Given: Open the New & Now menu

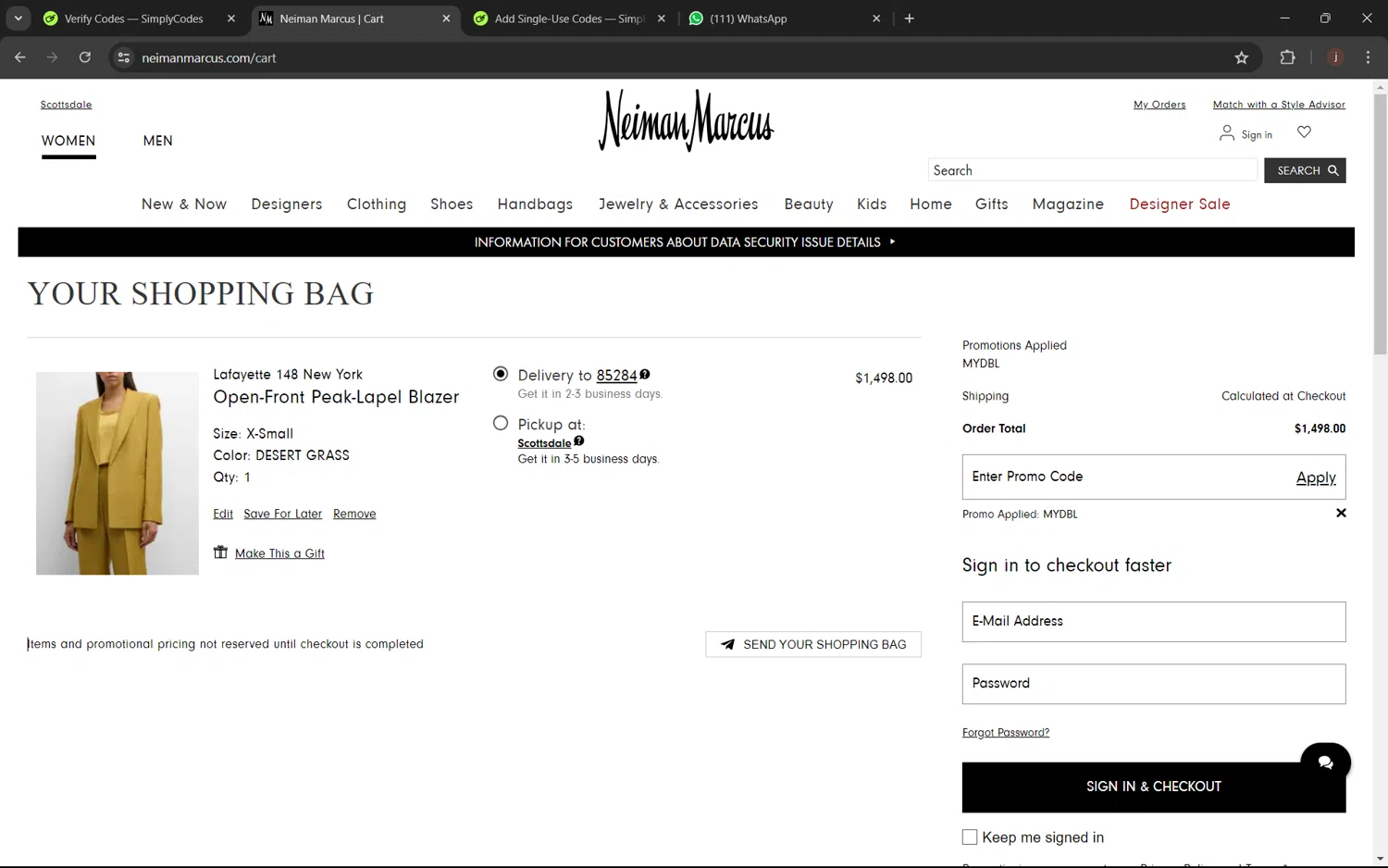Looking at the screenshot, I should (x=184, y=205).
